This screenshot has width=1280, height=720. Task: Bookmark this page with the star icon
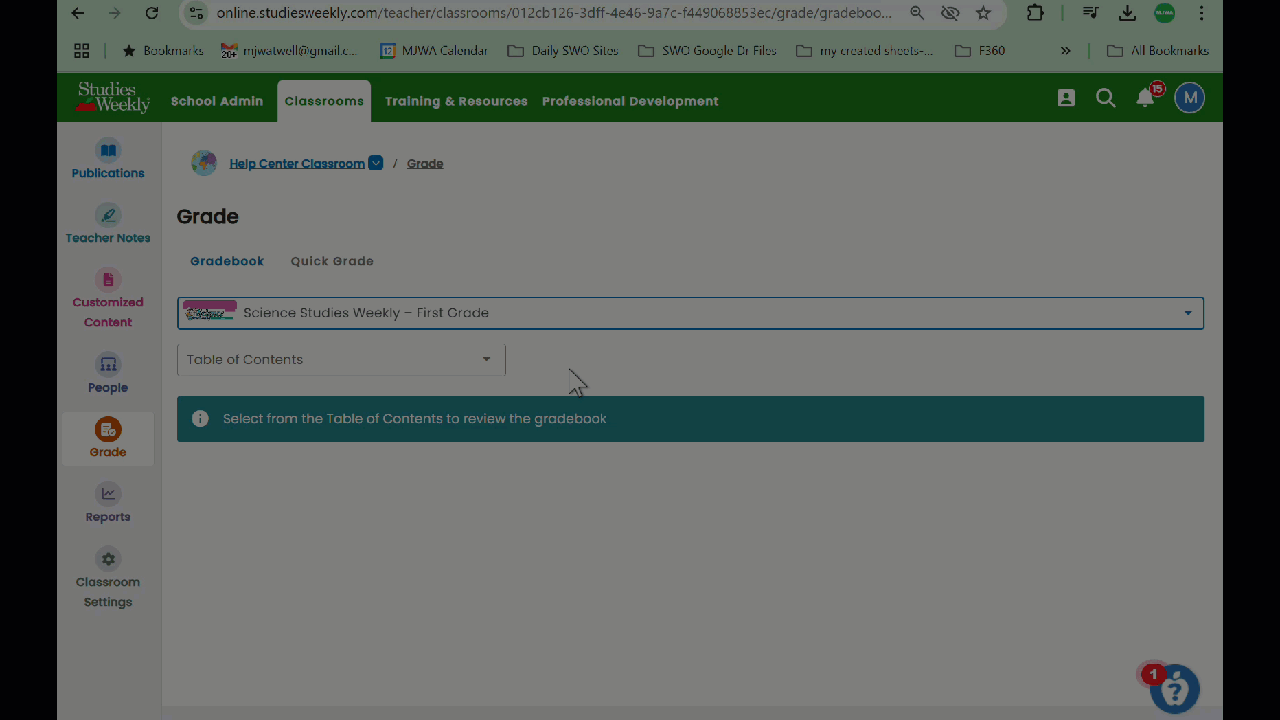(x=983, y=13)
